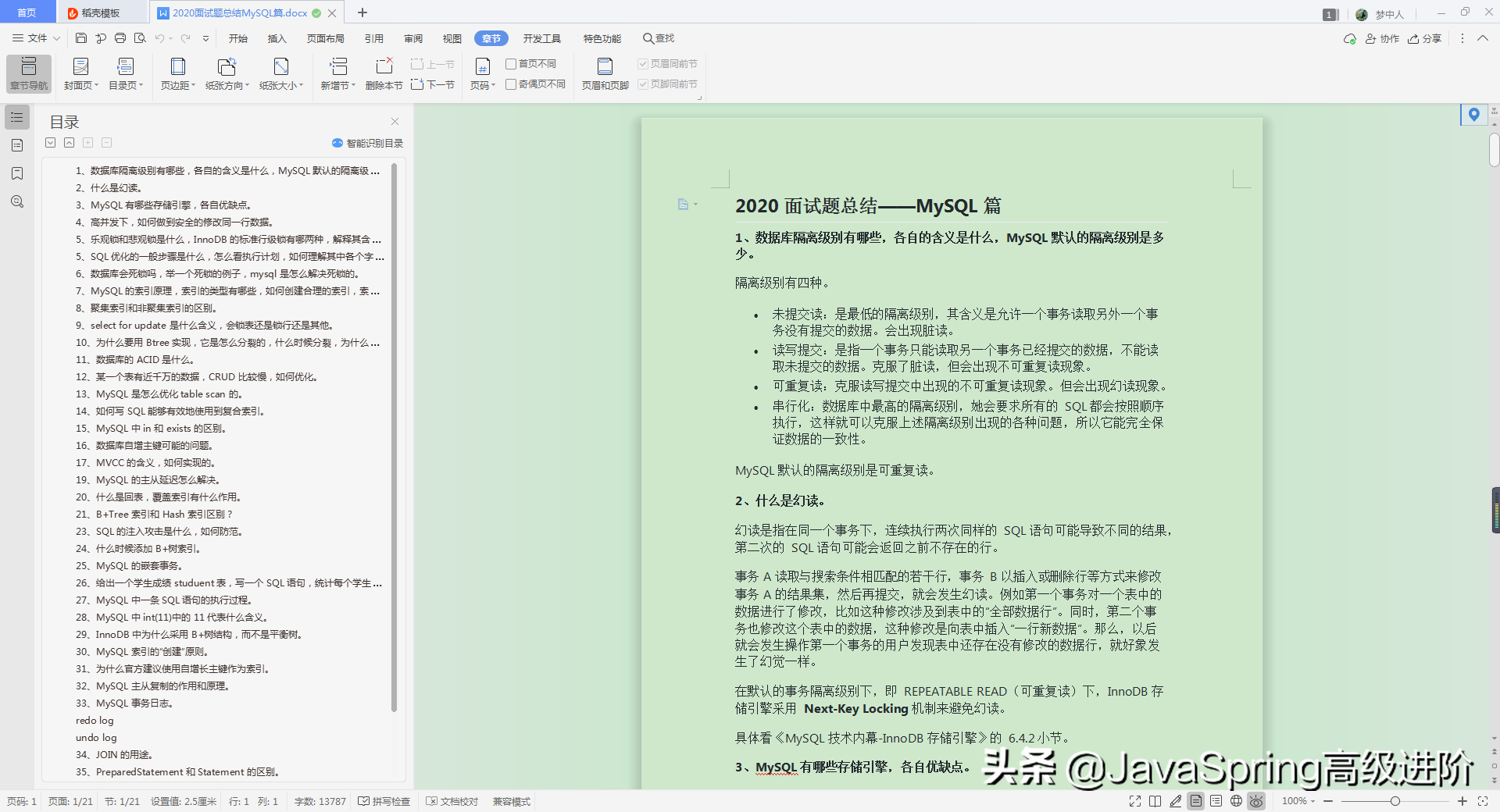Go to 下一节 next section
Screen dimensions: 1500x812
coord(433,84)
